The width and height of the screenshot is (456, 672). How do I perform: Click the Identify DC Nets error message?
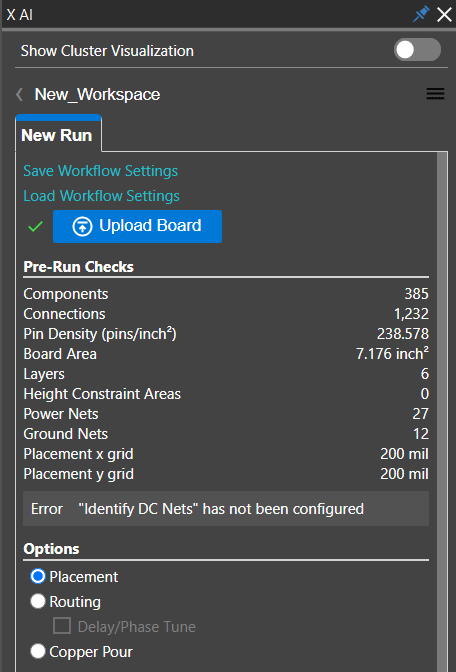click(x=226, y=509)
